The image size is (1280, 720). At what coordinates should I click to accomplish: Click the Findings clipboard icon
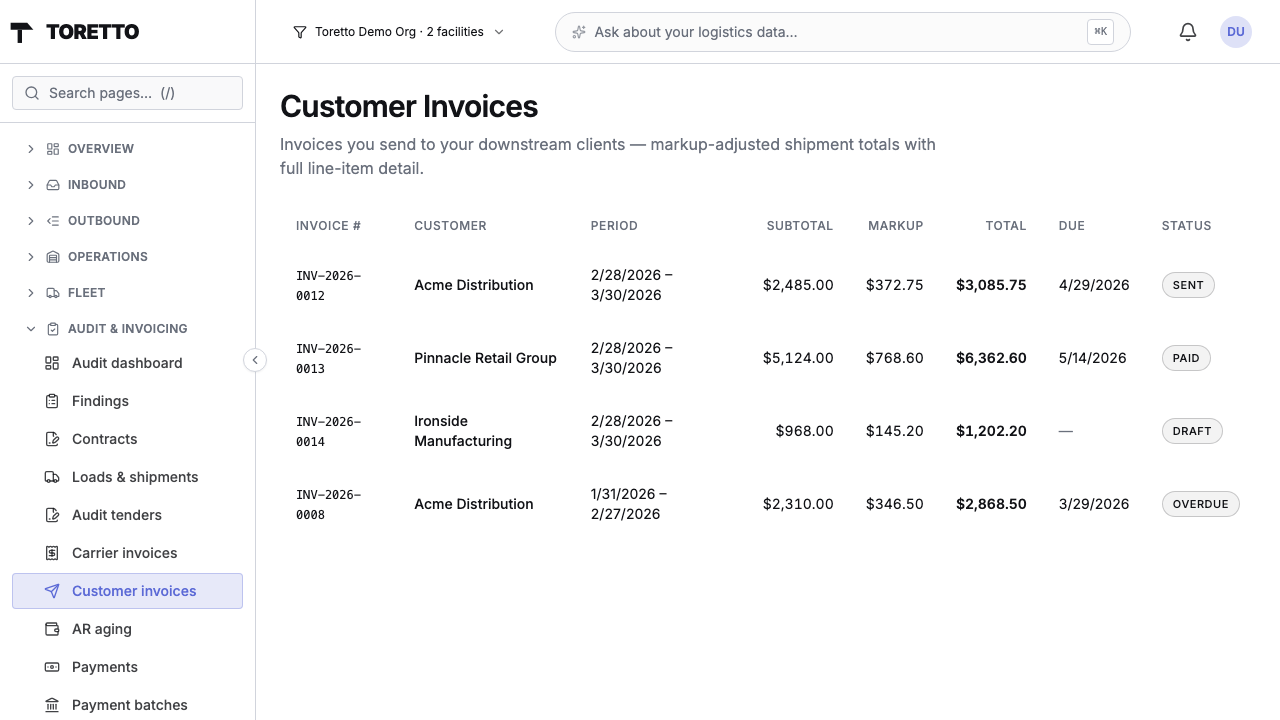(52, 401)
